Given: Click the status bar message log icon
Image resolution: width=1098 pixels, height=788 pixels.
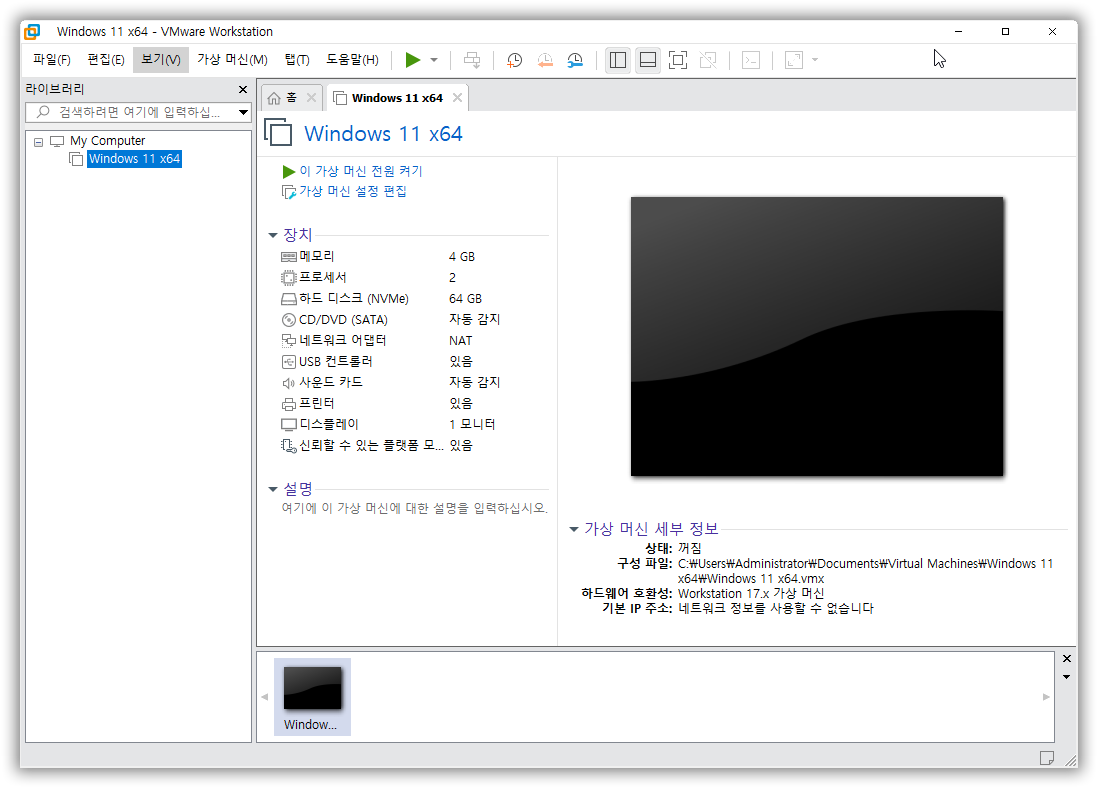Looking at the screenshot, I should (1047, 758).
